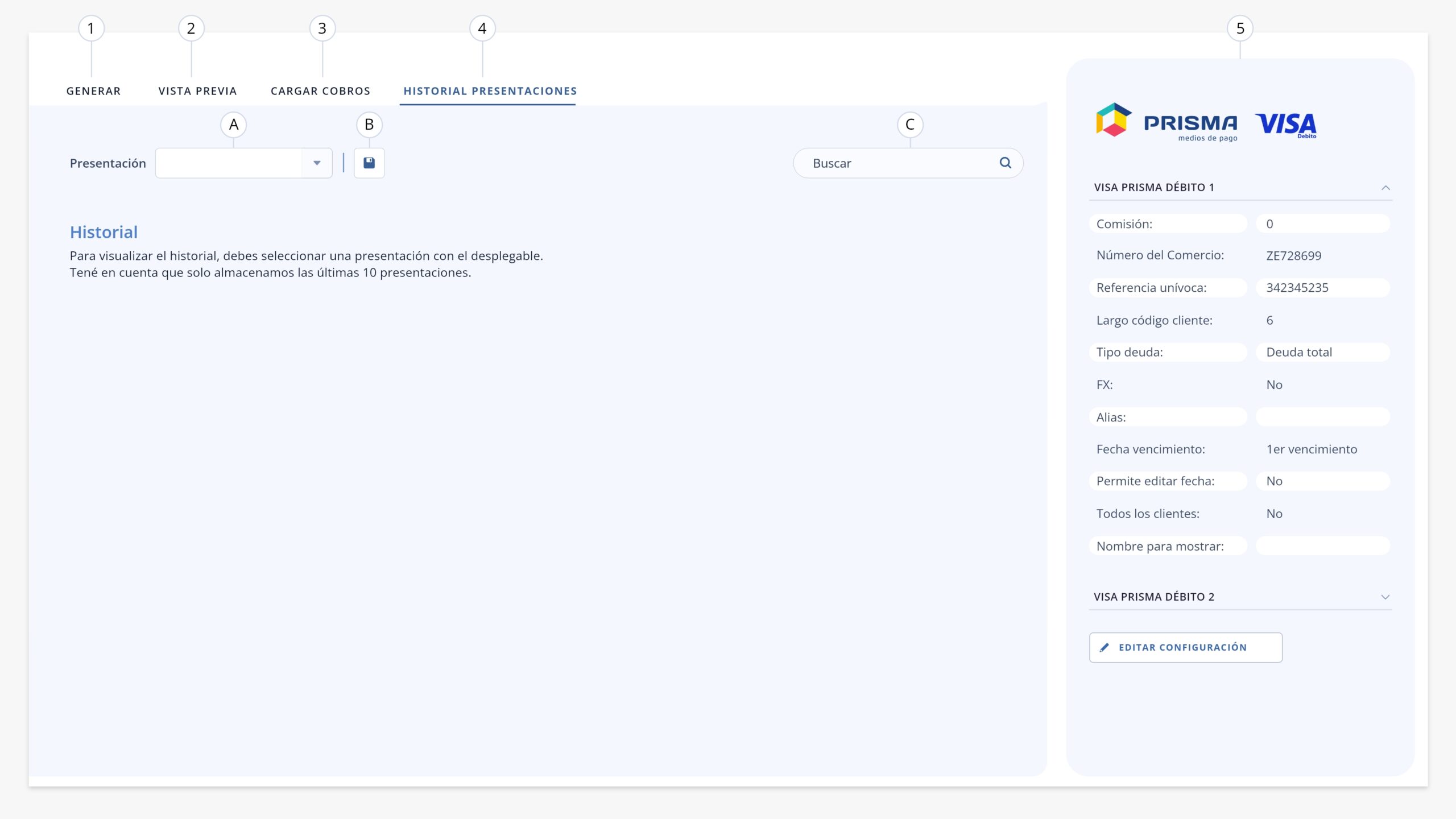Image resolution: width=1456 pixels, height=819 pixels.
Task: Click the Visa Prisma Débito 2 header
Action: pos(1240,597)
